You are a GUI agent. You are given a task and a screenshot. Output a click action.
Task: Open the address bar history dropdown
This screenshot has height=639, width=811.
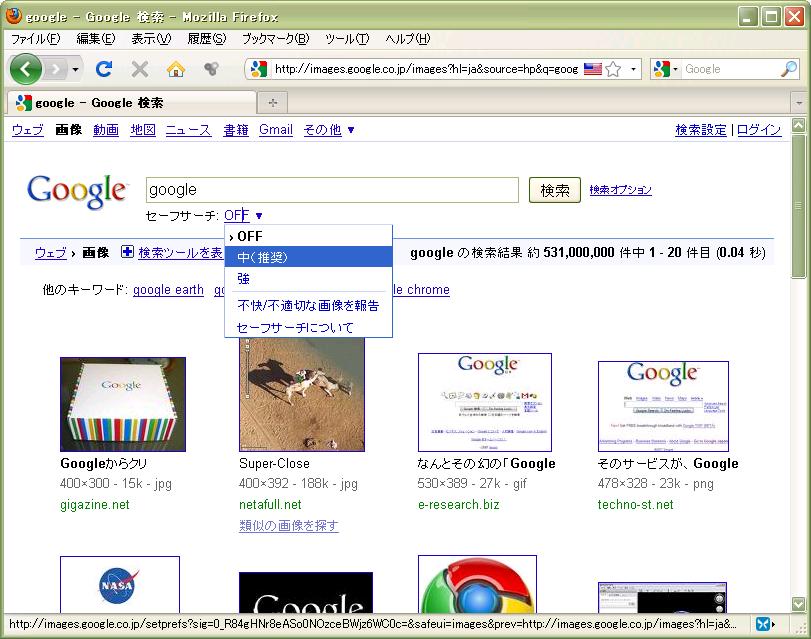(x=633, y=69)
